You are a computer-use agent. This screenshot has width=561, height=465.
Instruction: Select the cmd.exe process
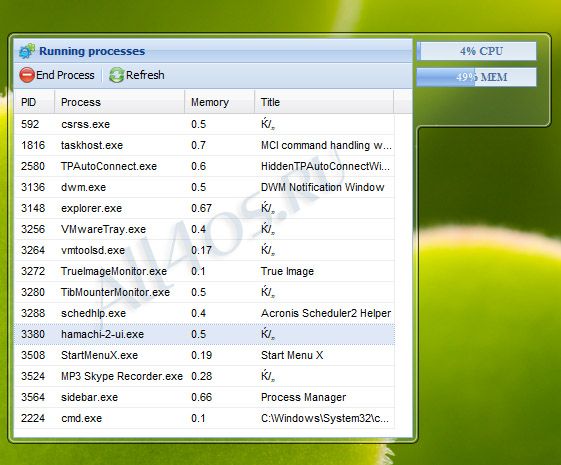(204, 418)
